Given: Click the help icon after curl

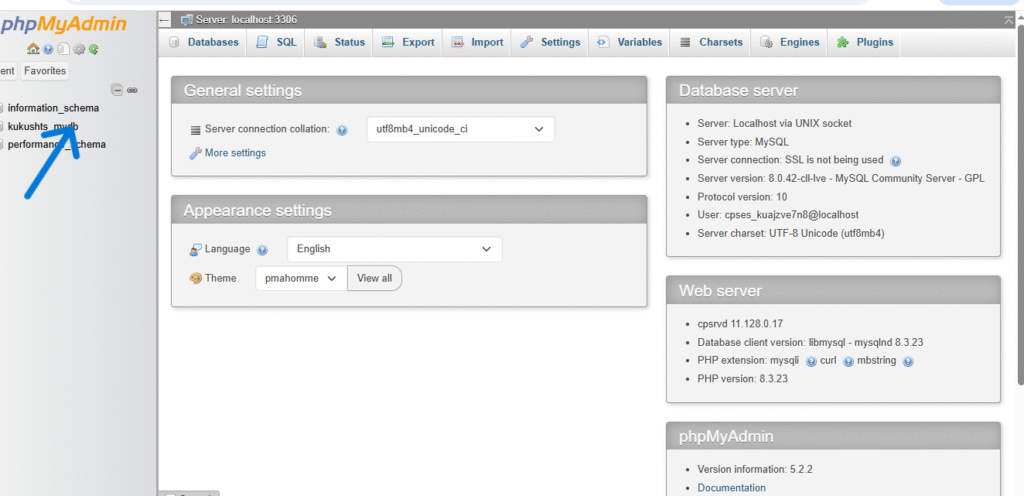Looking at the screenshot, I should (848, 361).
